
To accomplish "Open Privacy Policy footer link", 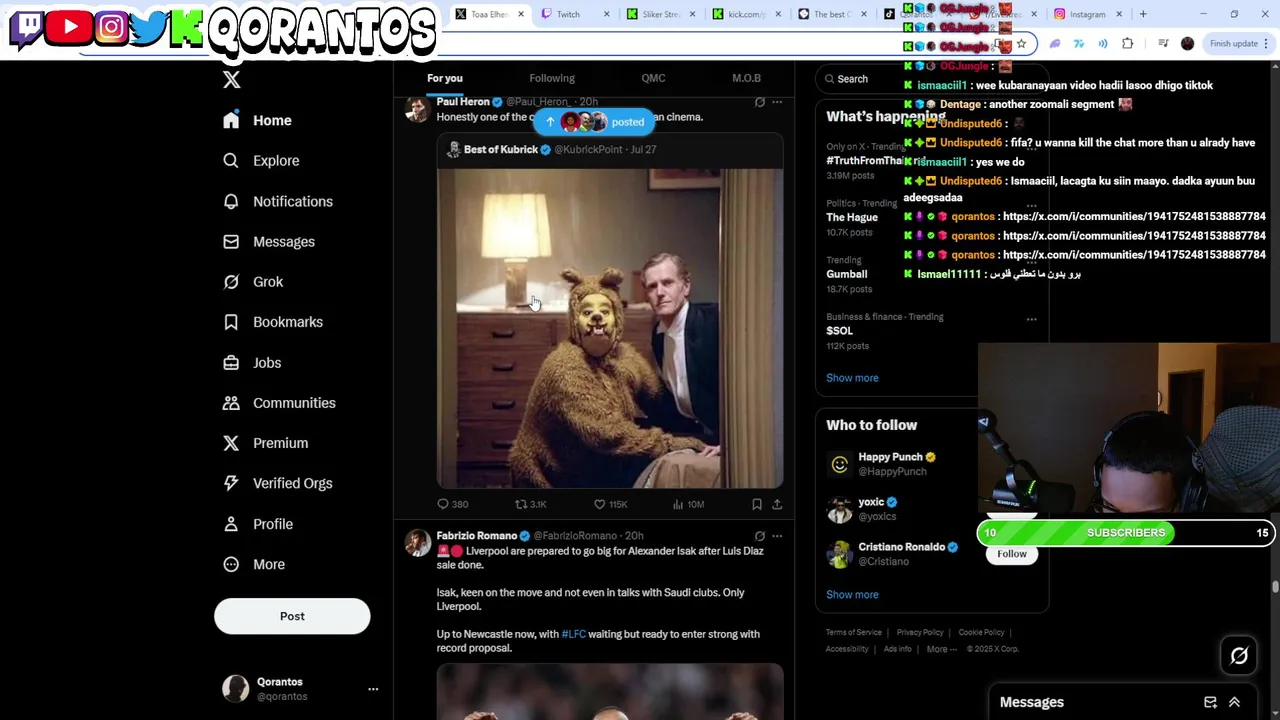I will (920, 632).
